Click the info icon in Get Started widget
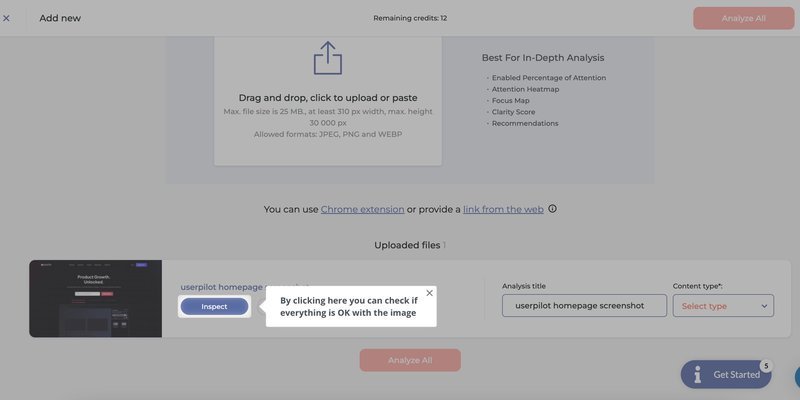 coord(698,374)
